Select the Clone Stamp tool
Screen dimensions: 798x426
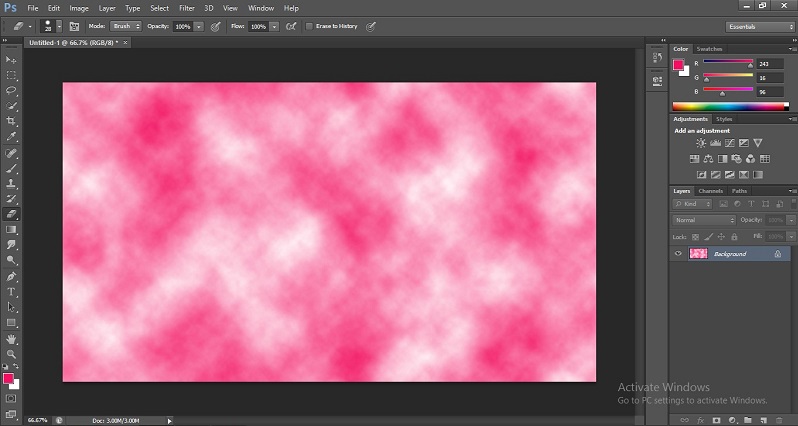click(x=11, y=184)
